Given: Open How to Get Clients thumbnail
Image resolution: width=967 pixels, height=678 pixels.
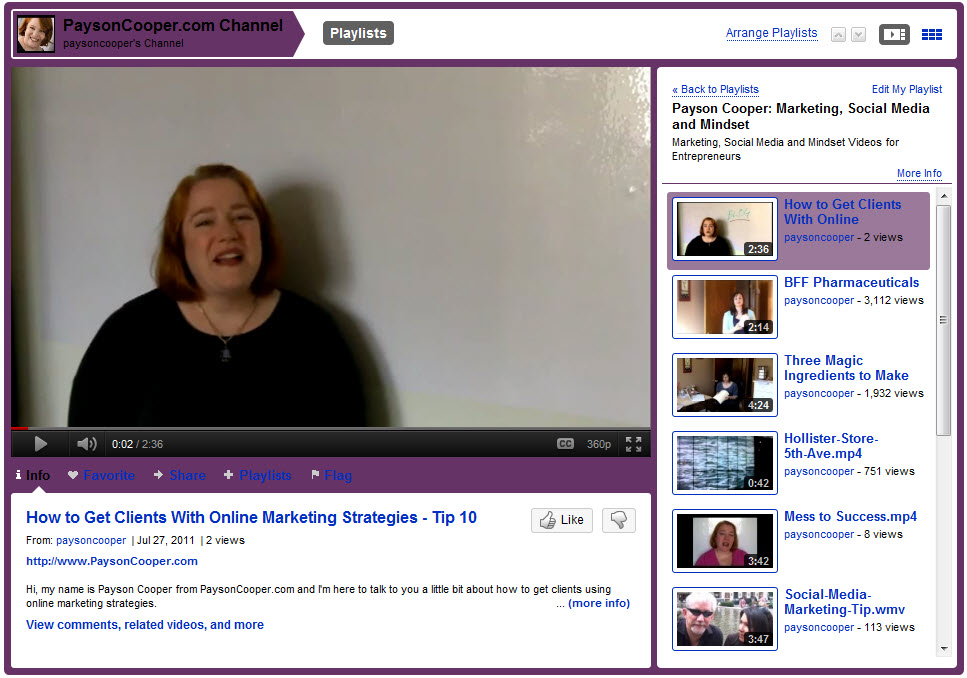Looking at the screenshot, I should coord(725,229).
